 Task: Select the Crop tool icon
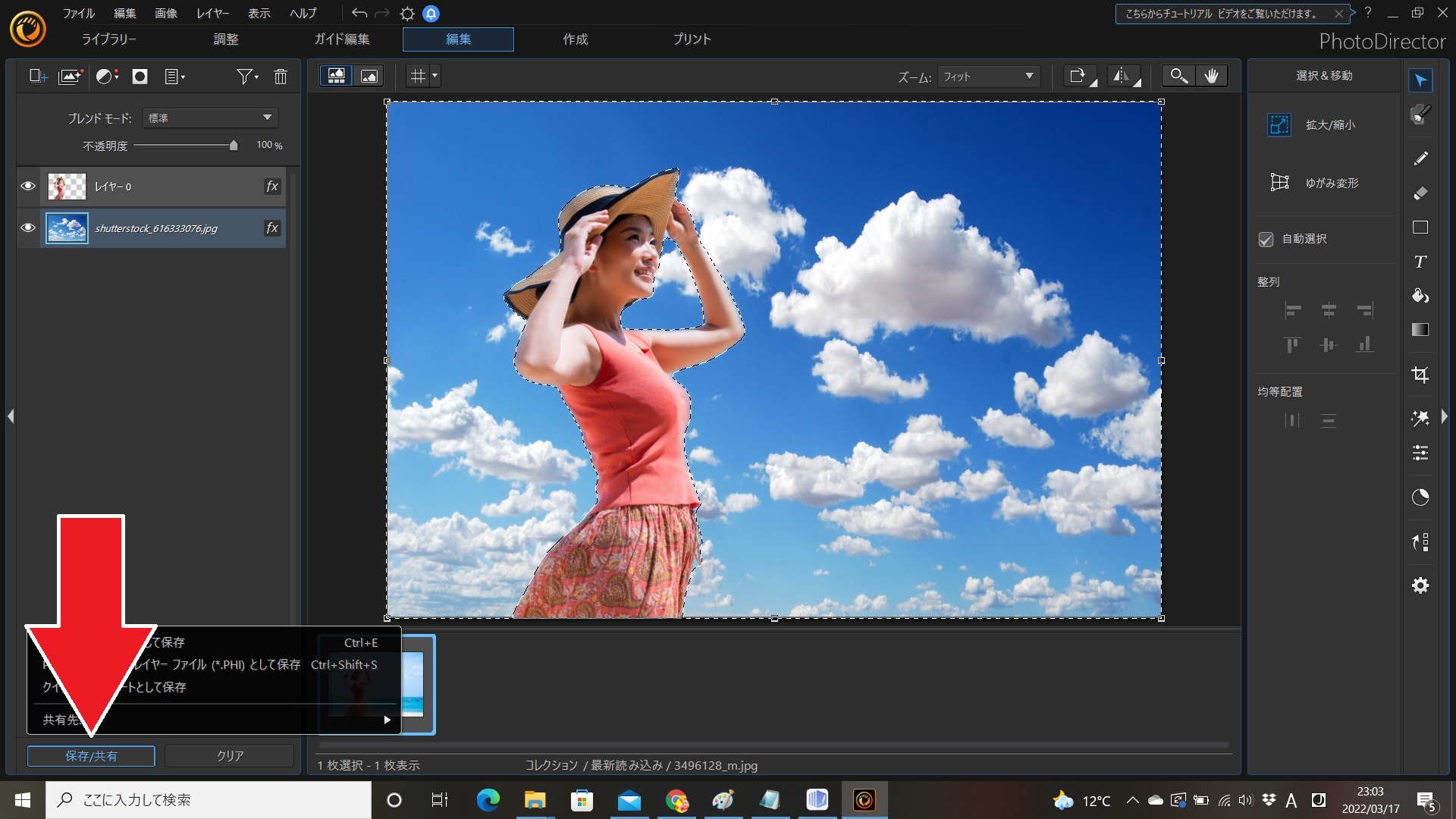(1420, 375)
